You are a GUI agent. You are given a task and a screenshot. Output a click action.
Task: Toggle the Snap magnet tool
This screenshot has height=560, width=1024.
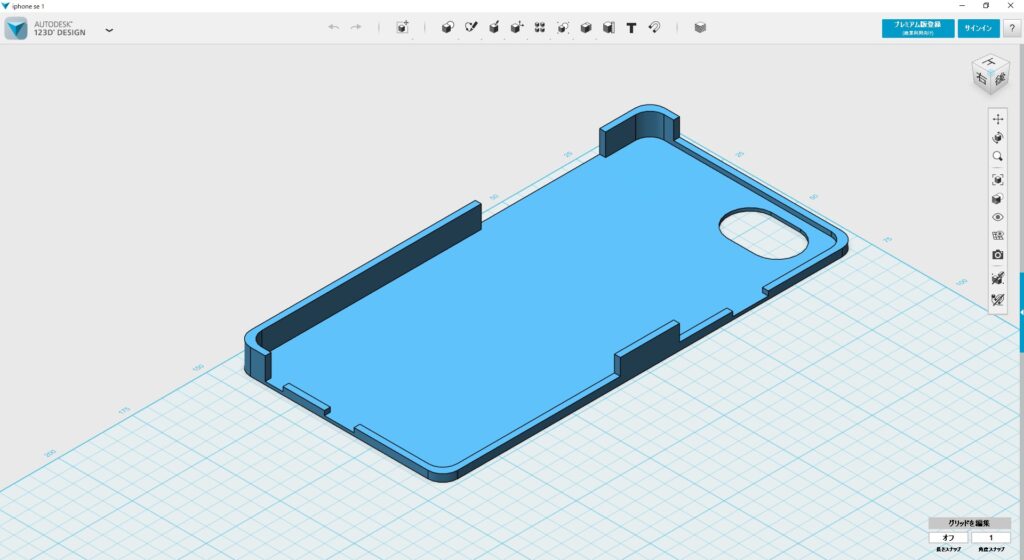tap(654, 27)
